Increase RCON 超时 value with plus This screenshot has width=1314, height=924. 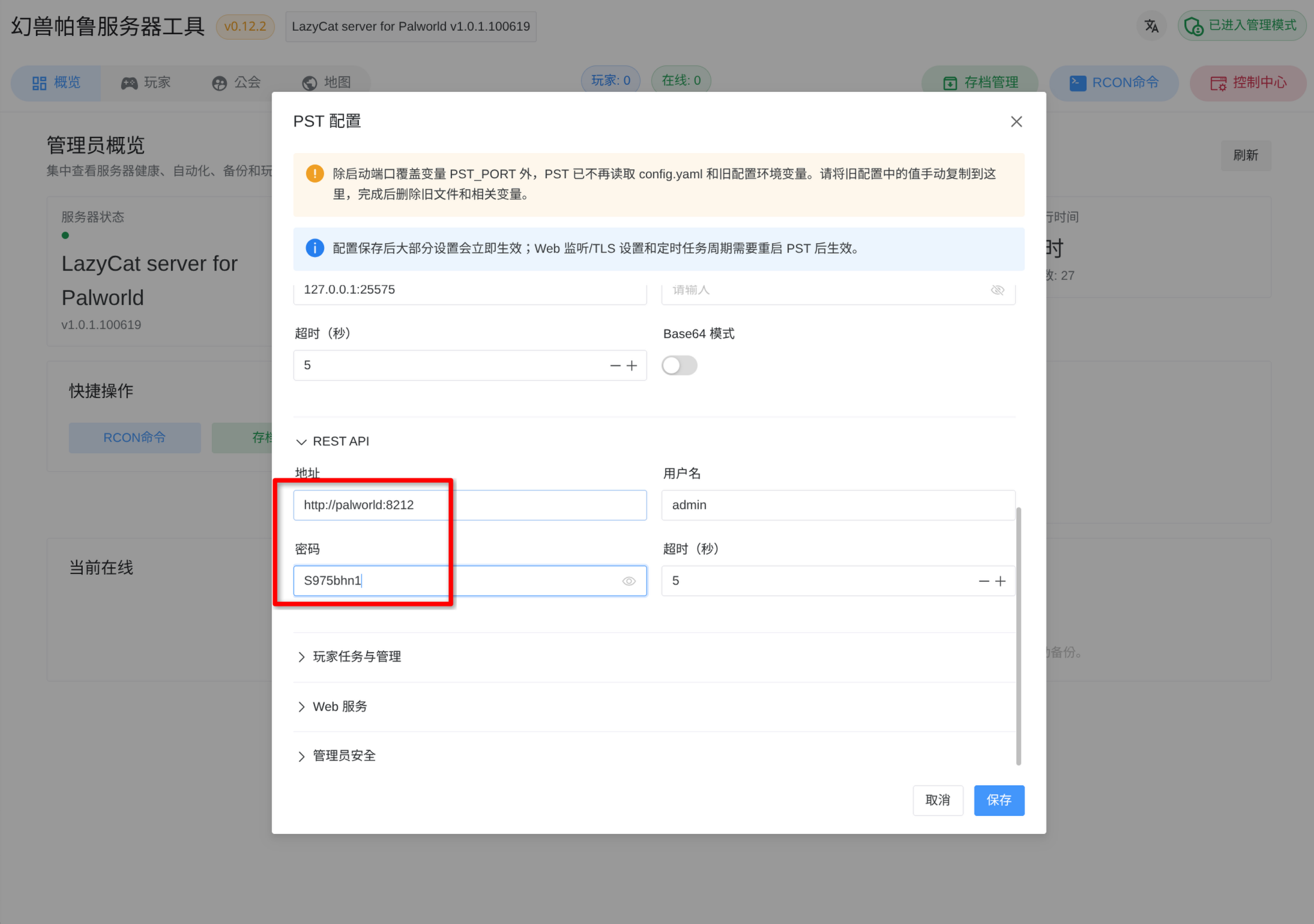click(631, 365)
